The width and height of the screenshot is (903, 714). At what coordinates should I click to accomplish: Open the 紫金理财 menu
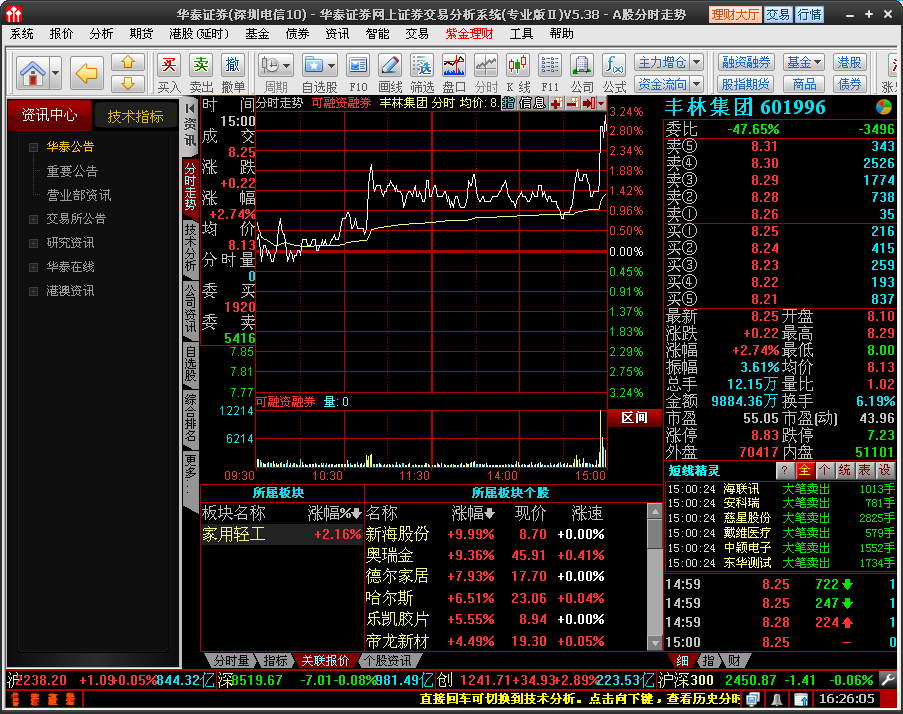coord(469,34)
